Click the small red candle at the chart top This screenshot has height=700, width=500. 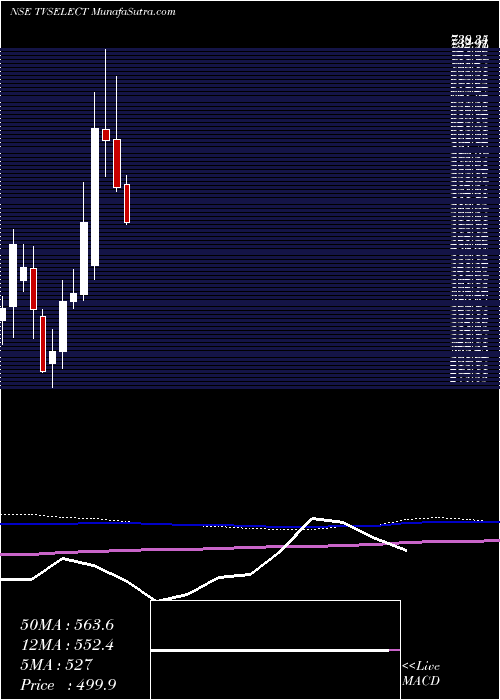pyautogui.click(x=106, y=135)
